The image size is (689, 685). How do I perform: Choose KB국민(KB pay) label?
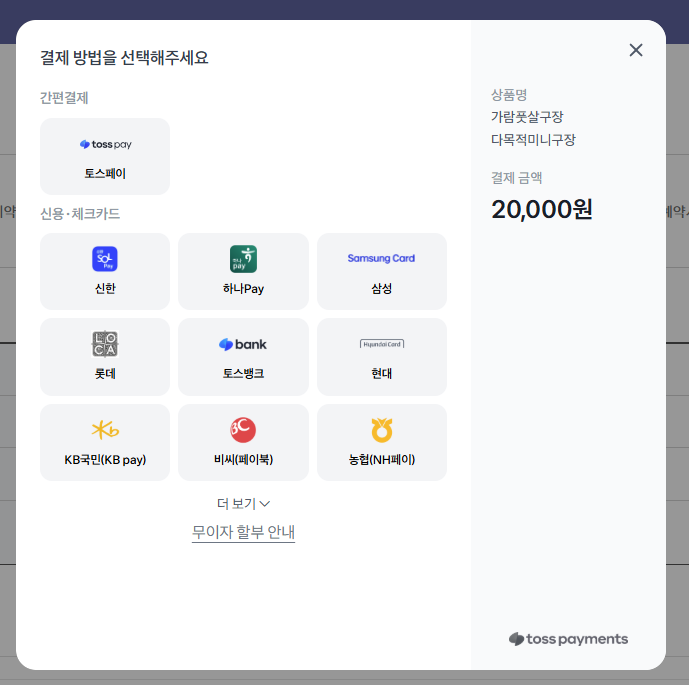click(x=105, y=460)
